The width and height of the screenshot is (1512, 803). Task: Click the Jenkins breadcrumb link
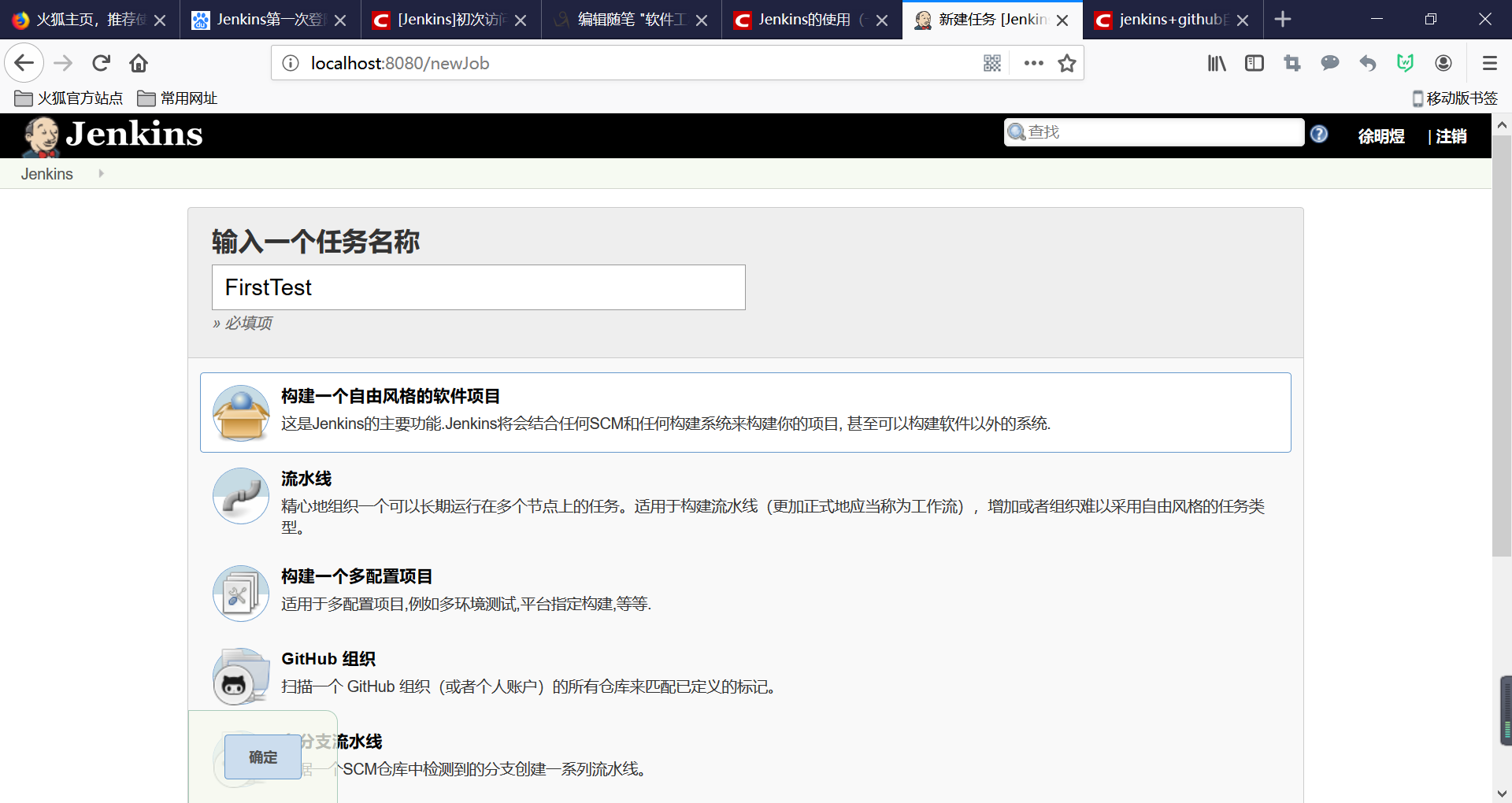(x=47, y=174)
